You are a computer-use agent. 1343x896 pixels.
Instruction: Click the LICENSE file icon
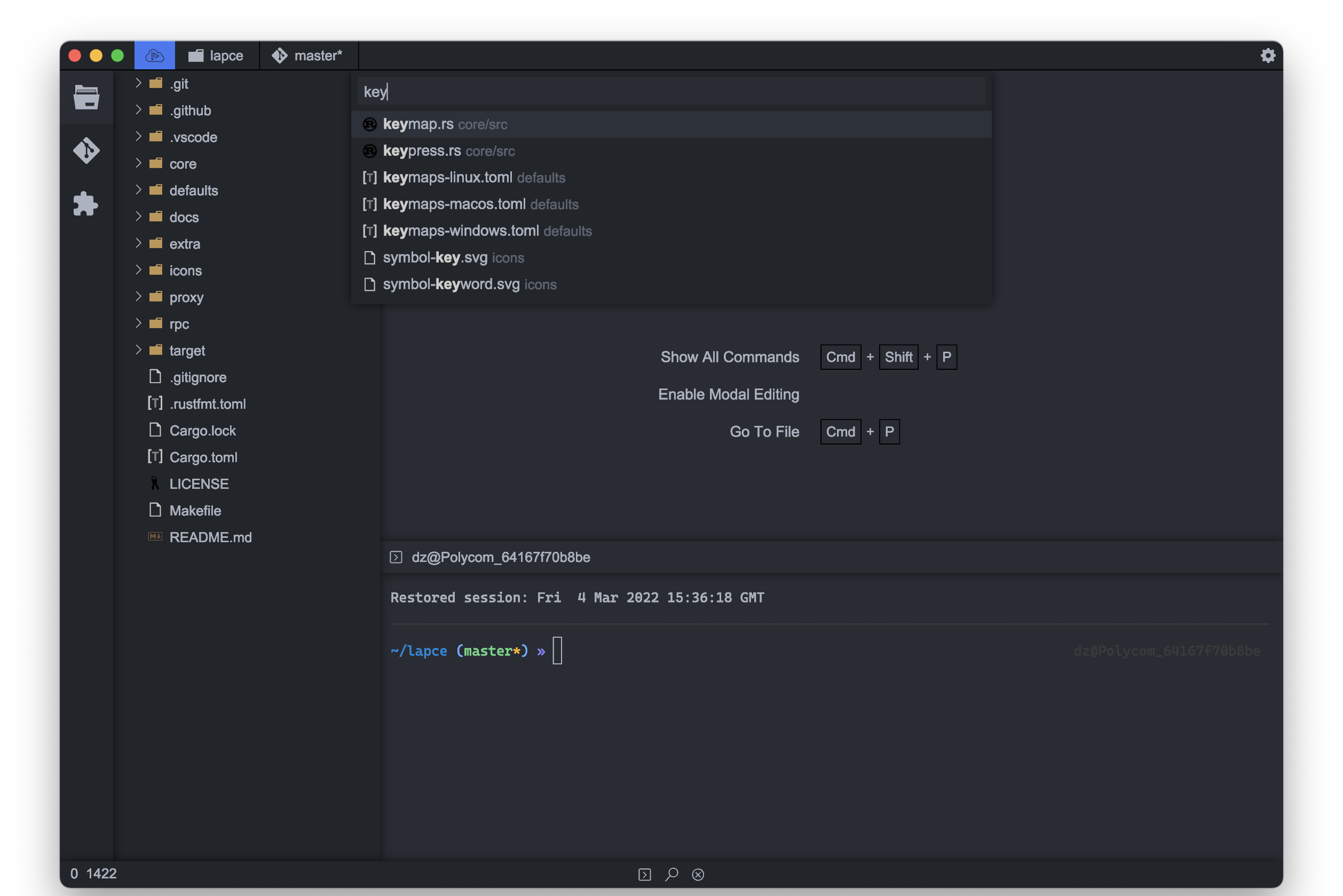point(155,483)
